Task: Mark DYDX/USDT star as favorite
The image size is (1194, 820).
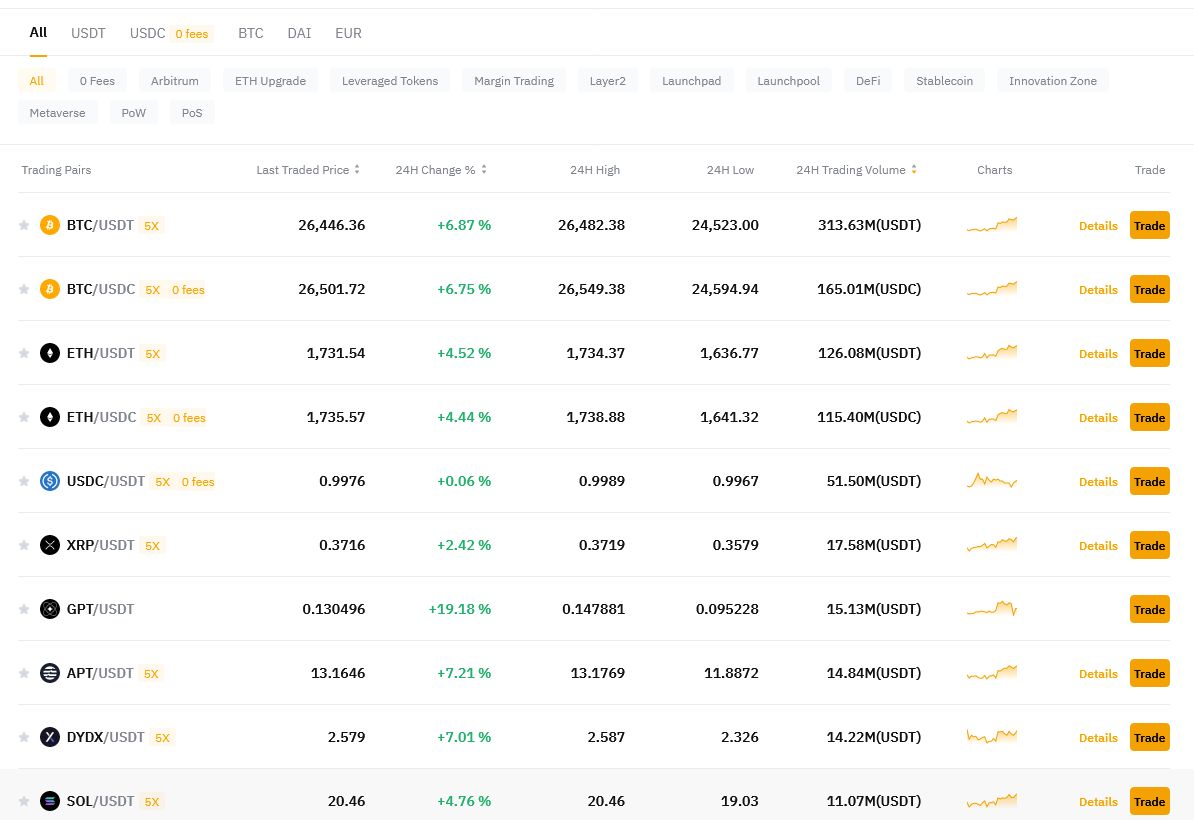Action: click(24, 737)
